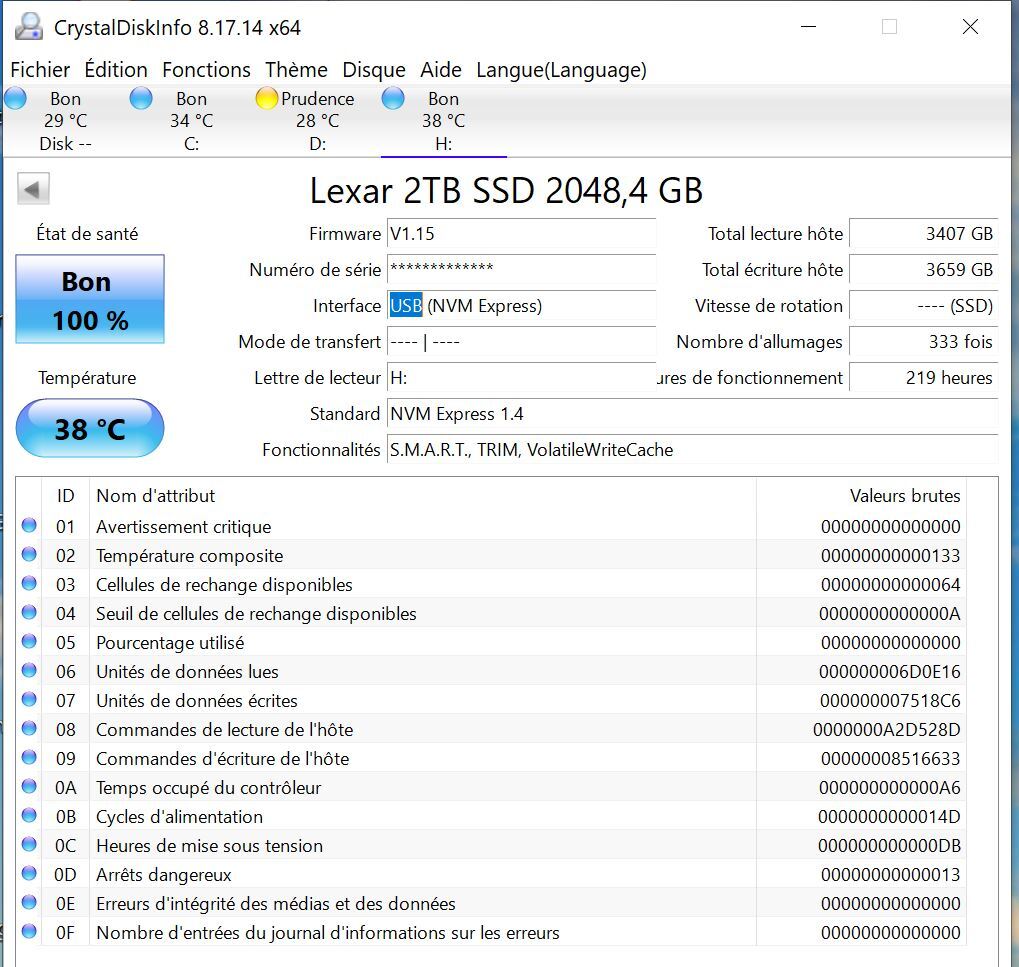
Task: Open the Fonctions menu
Action: tap(206, 70)
